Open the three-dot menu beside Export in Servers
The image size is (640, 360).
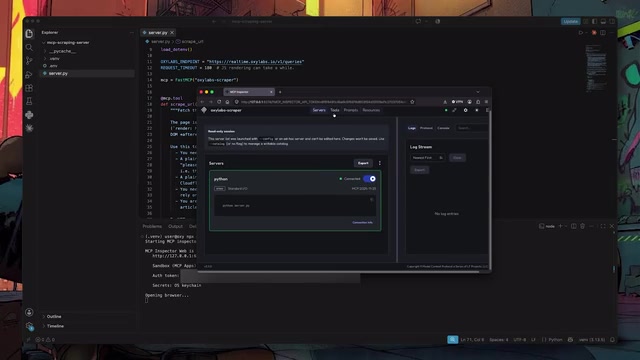380,163
